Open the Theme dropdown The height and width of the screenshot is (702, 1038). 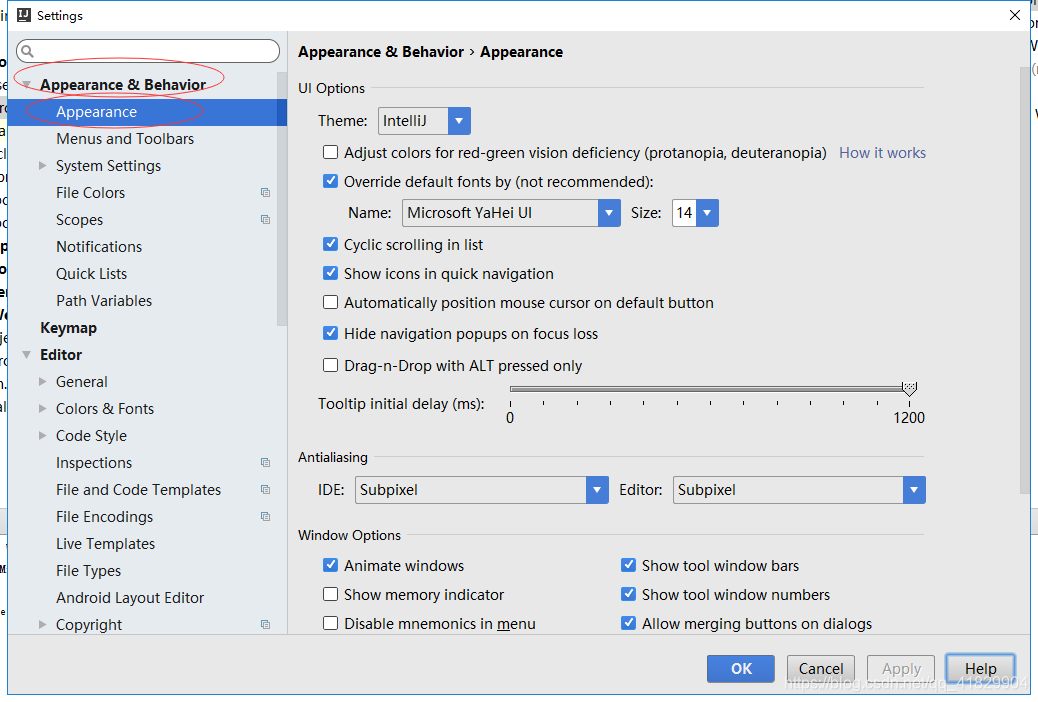[x=459, y=121]
